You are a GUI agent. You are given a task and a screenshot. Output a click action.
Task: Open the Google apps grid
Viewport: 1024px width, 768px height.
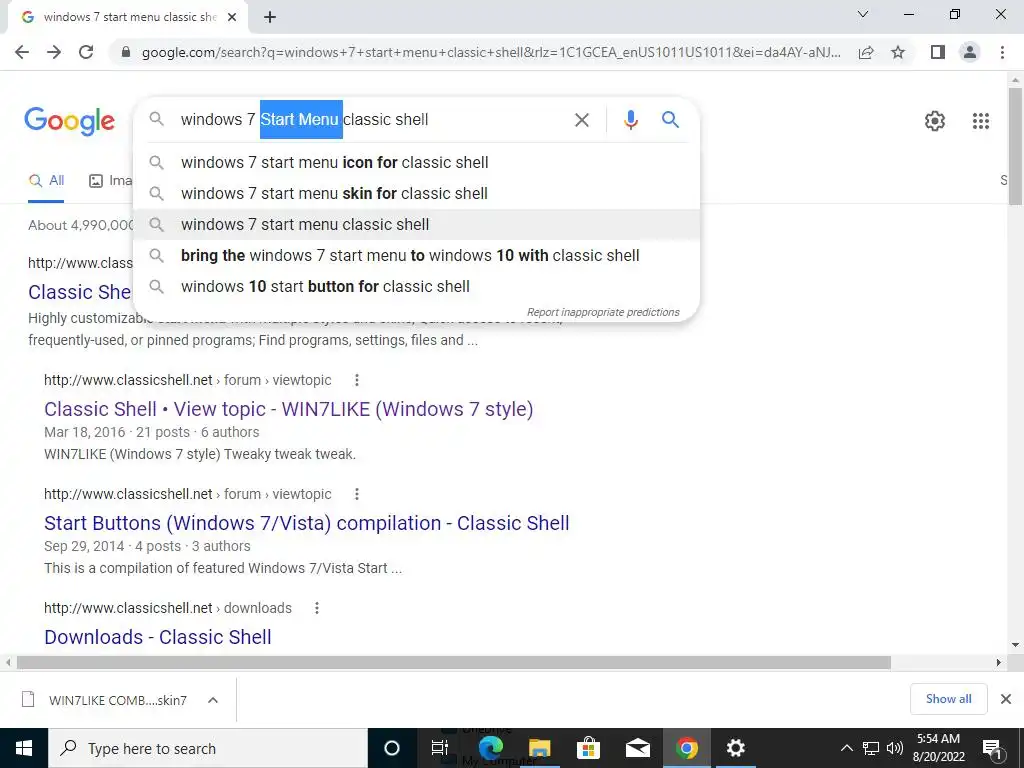click(x=980, y=121)
